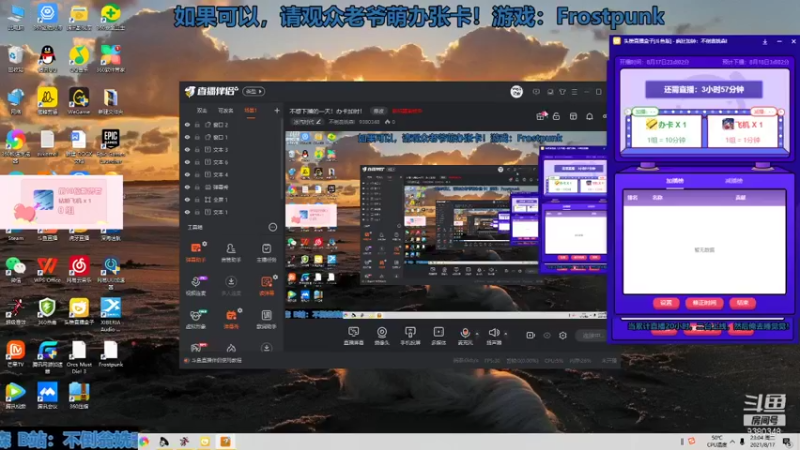Viewport: 800px width, 450px height.
Task: Select the 弹幕 source row in list
Action: coord(231,187)
